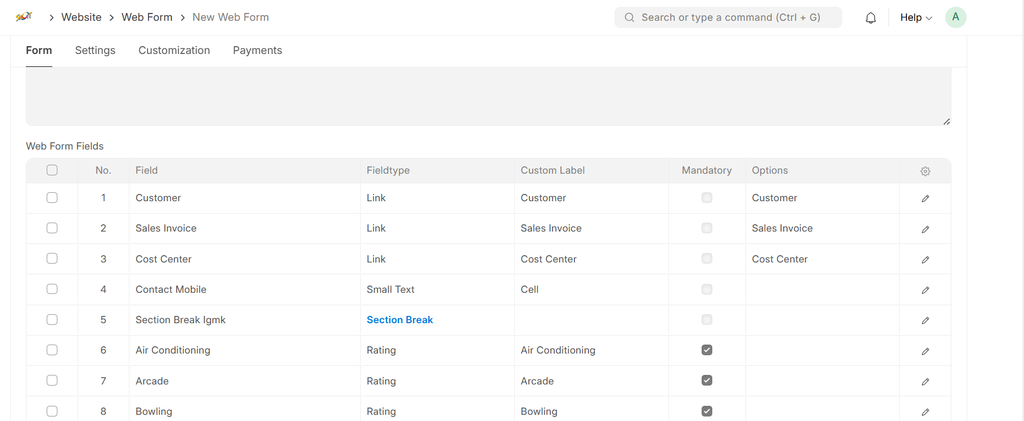The height and width of the screenshot is (421, 1024).
Task: Open the notifications bell
Action: pyautogui.click(x=870, y=18)
